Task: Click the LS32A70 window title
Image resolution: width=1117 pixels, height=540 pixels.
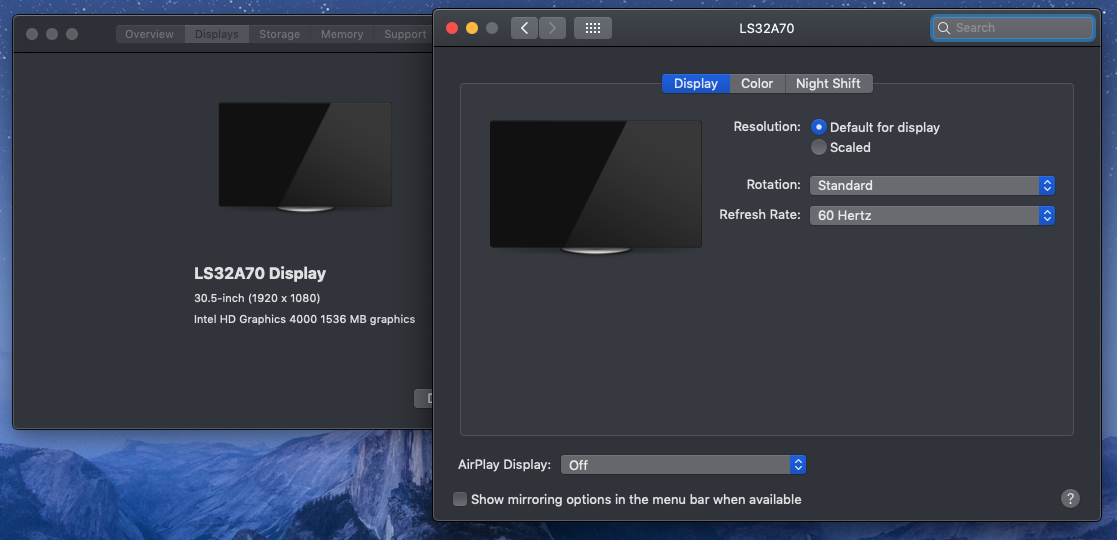Action: pyautogui.click(x=767, y=28)
